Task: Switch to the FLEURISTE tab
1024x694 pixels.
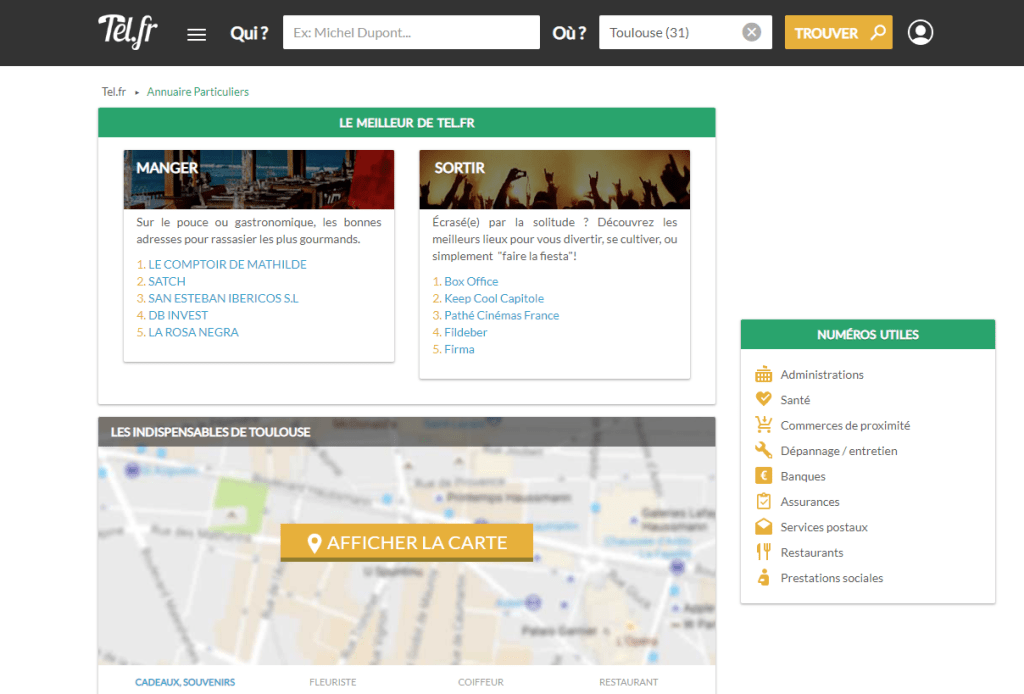Action: click(x=333, y=682)
